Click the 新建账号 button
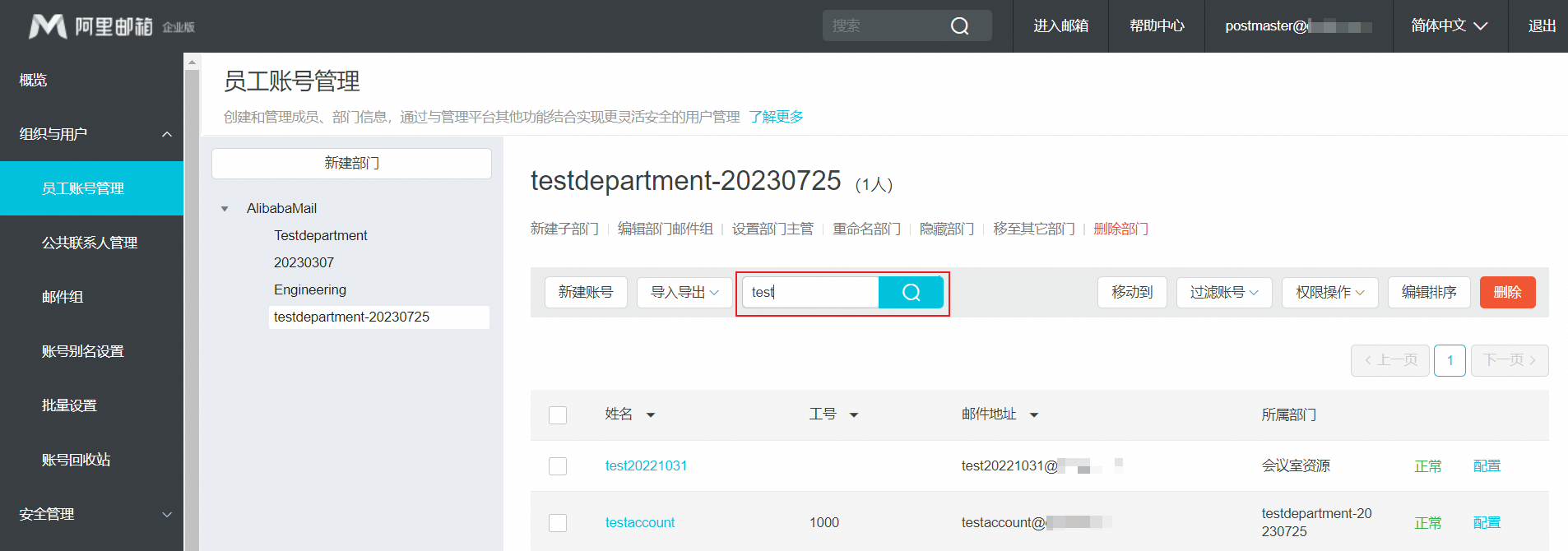The width and height of the screenshot is (1568, 551). point(586,293)
